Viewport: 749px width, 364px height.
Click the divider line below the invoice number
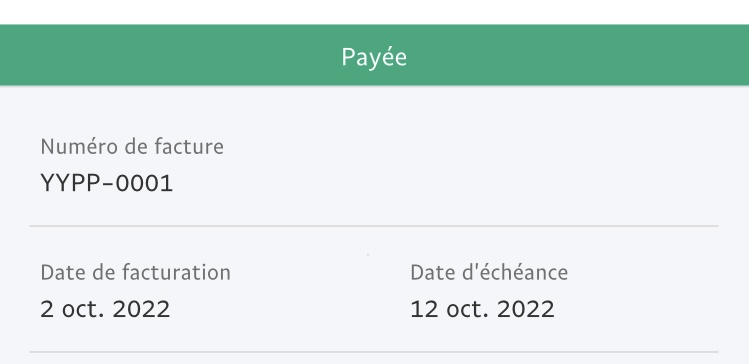click(374, 226)
